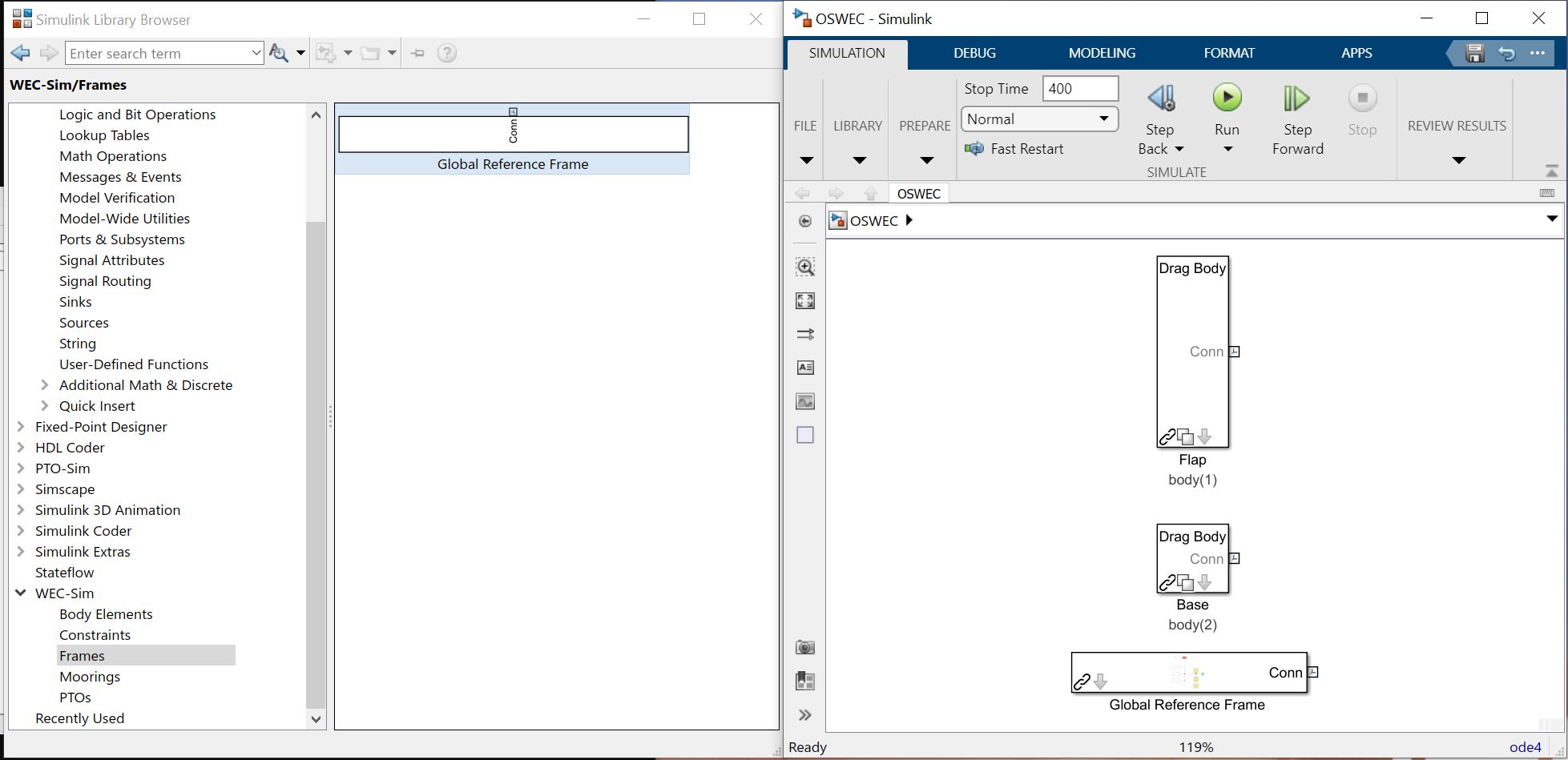Click the forward arrow in Library Browser

[x=49, y=53]
